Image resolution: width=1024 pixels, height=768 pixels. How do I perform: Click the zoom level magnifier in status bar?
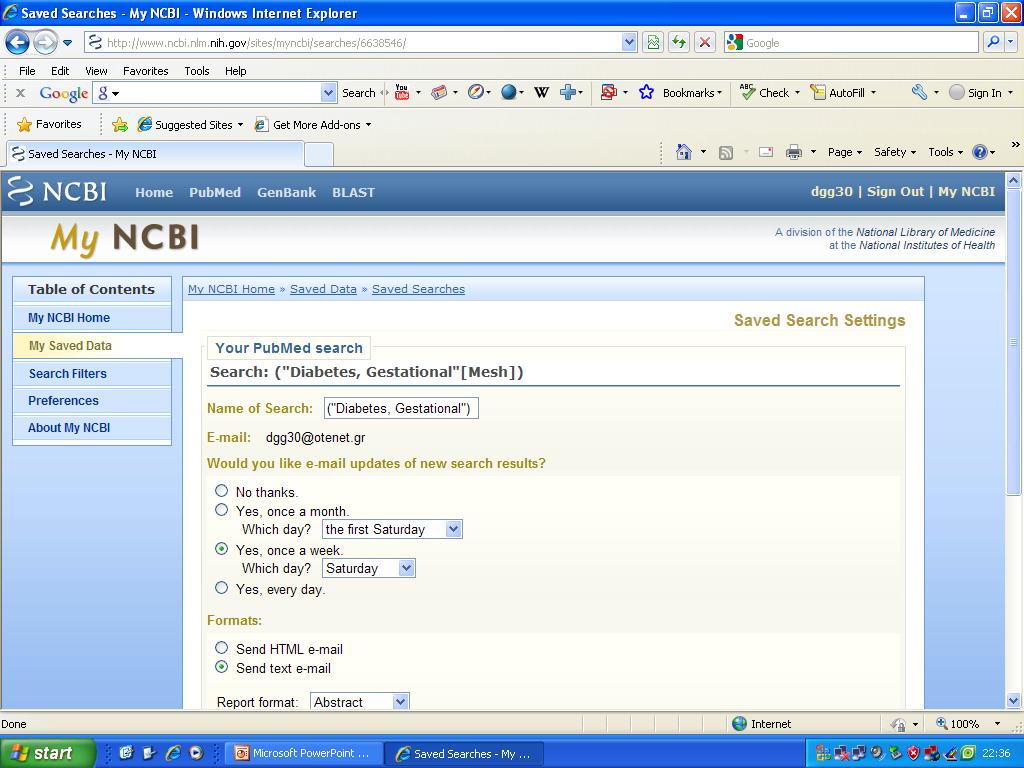tap(942, 724)
